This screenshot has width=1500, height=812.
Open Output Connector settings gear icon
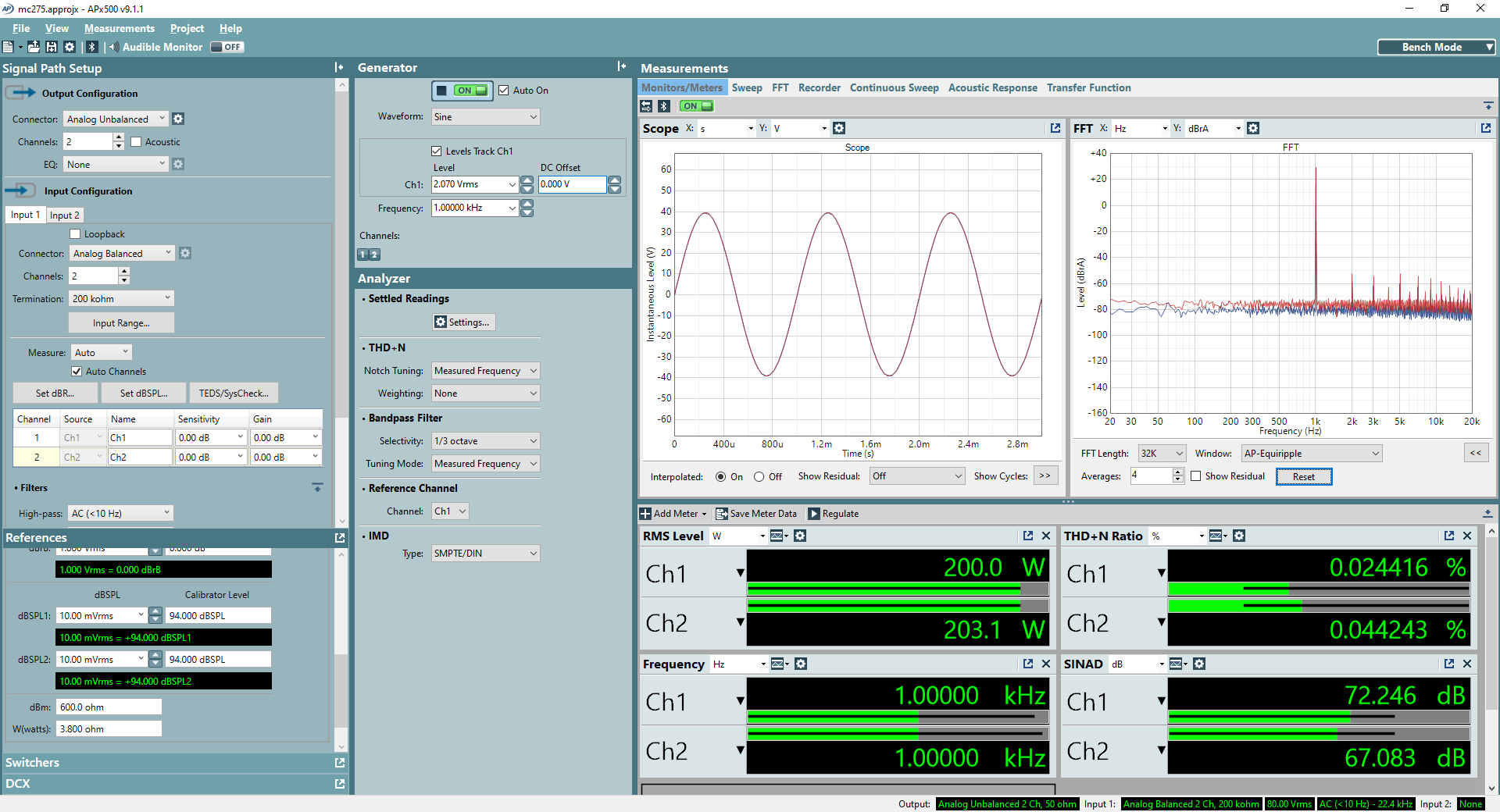click(x=178, y=119)
